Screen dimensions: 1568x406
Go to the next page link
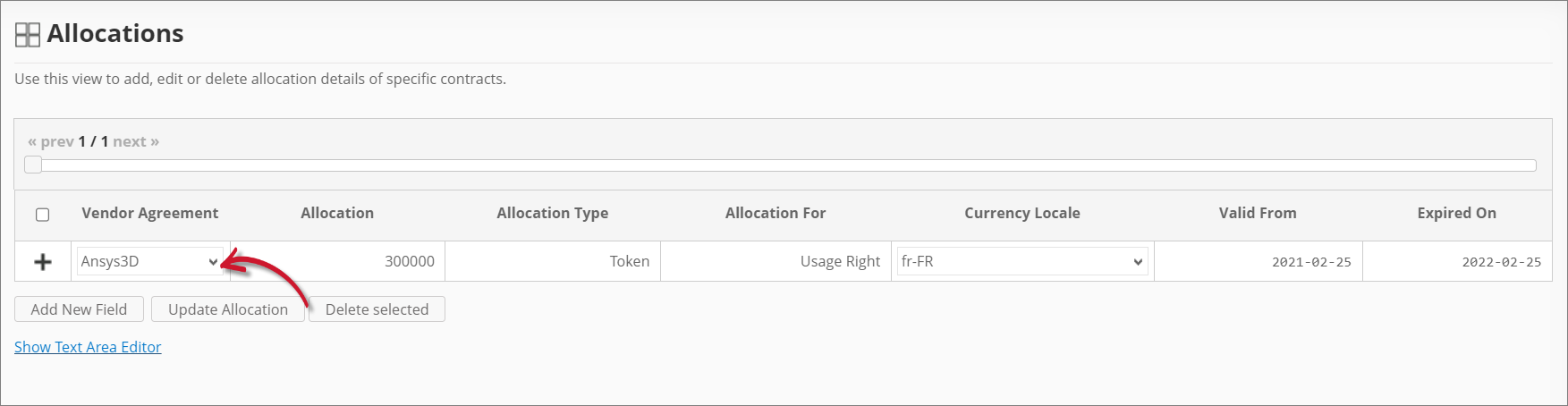tap(136, 141)
